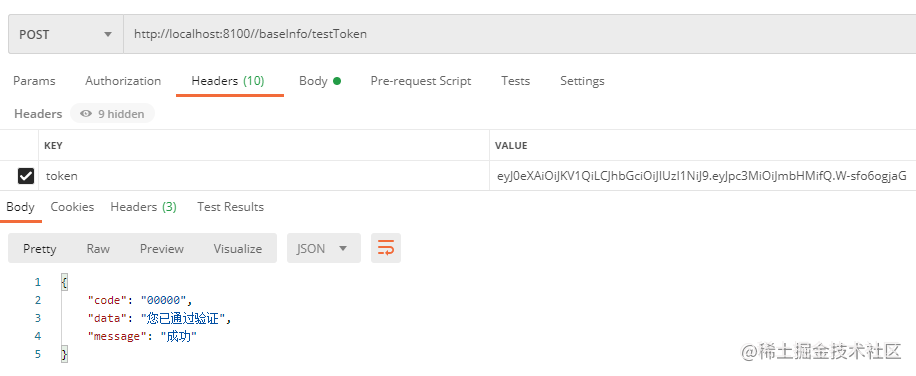Viewport: 916px width, 376px height.
Task: Show the 9 hidden headers
Action: 112,114
